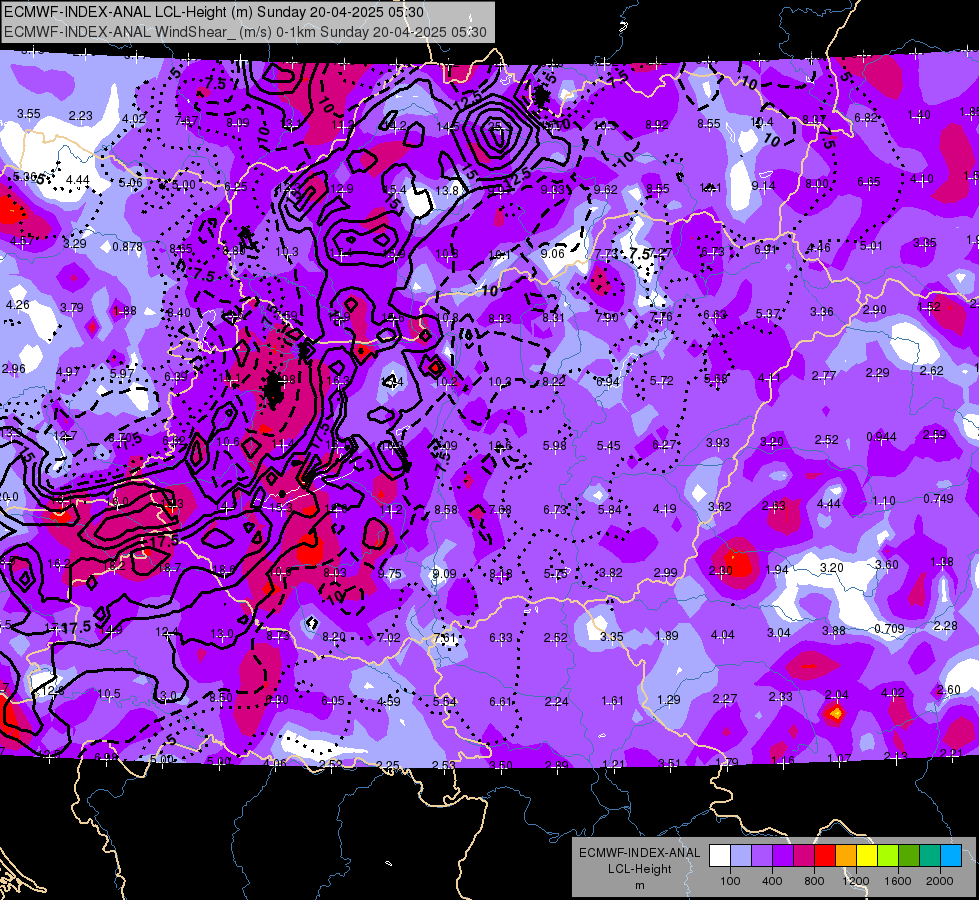Viewport: 979px width, 900px height.
Task: Click the WindShear 0-1km header line
Action: pyautogui.click(x=245, y=32)
